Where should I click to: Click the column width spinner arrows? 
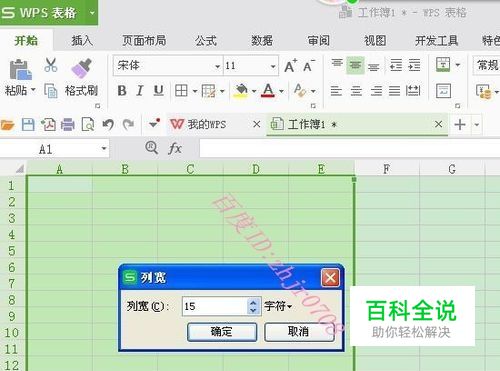tap(253, 306)
